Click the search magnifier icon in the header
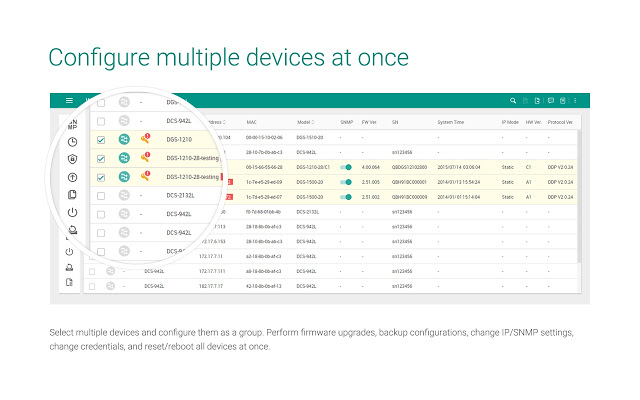This screenshot has height=400, width=640. pos(513,101)
